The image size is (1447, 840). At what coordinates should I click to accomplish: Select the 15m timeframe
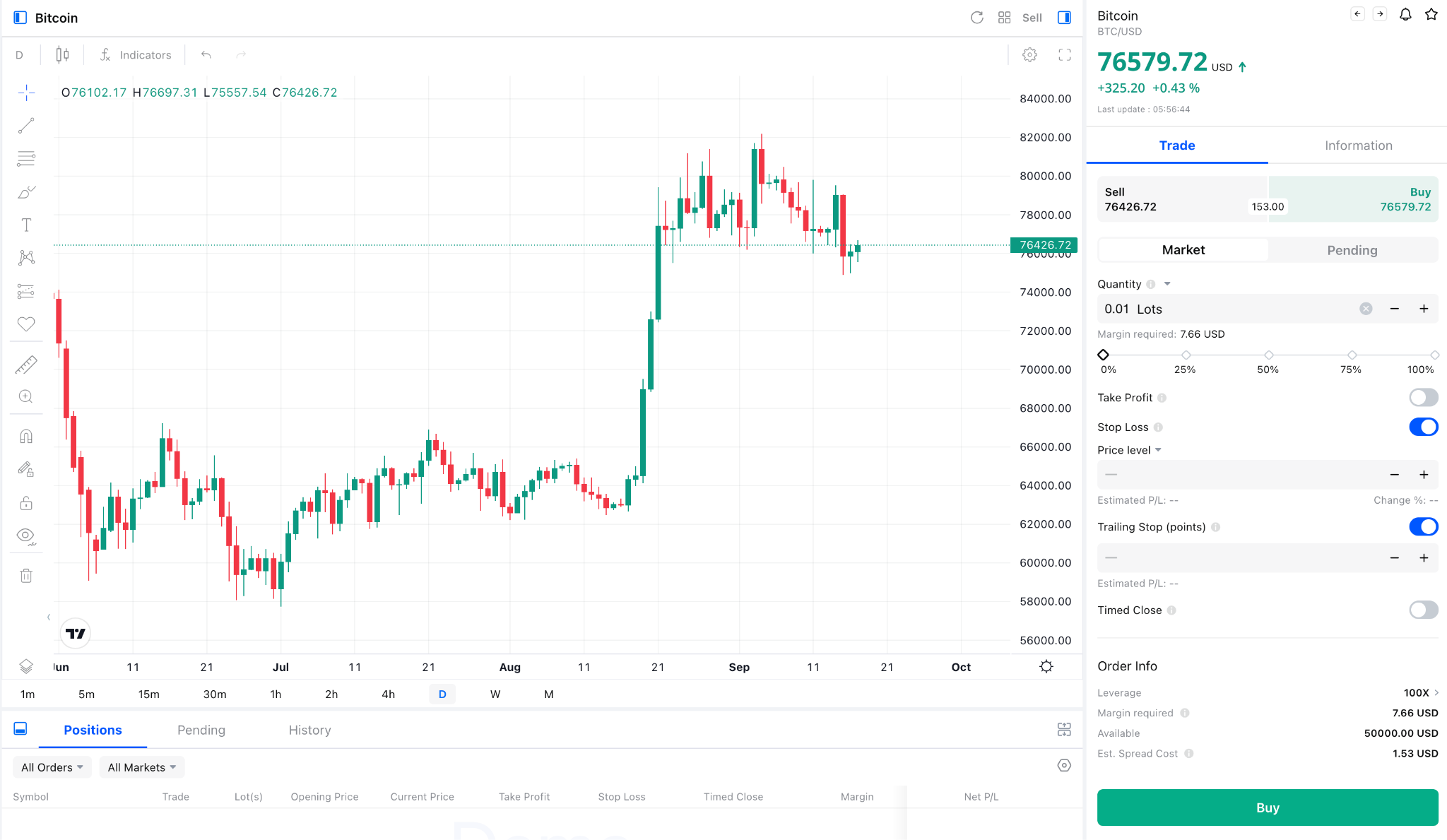(148, 694)
